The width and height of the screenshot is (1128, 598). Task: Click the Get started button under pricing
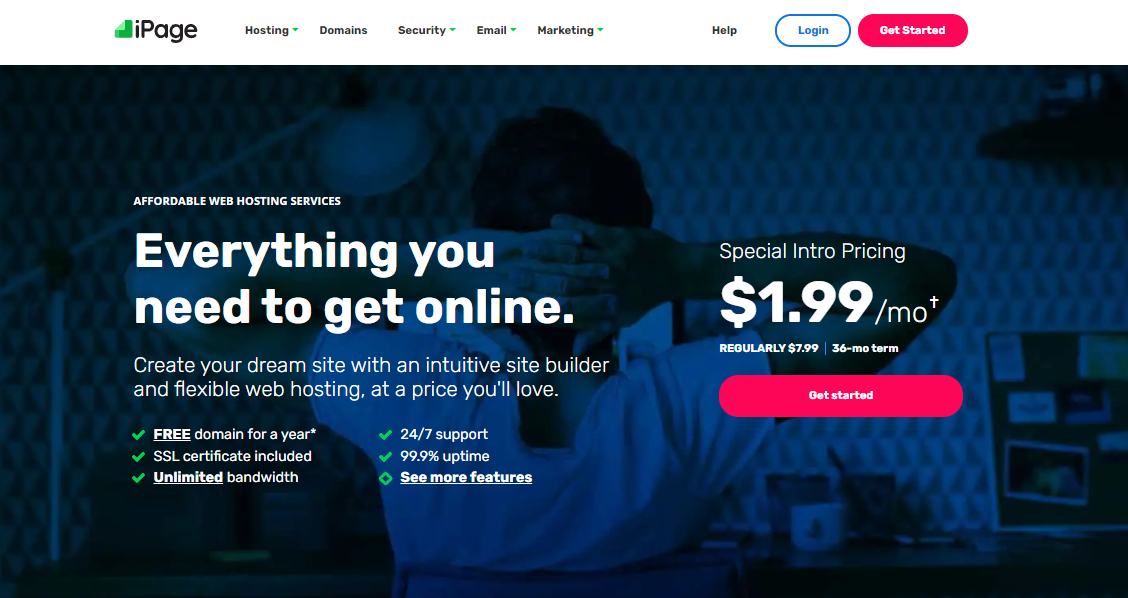click(841, 395)
